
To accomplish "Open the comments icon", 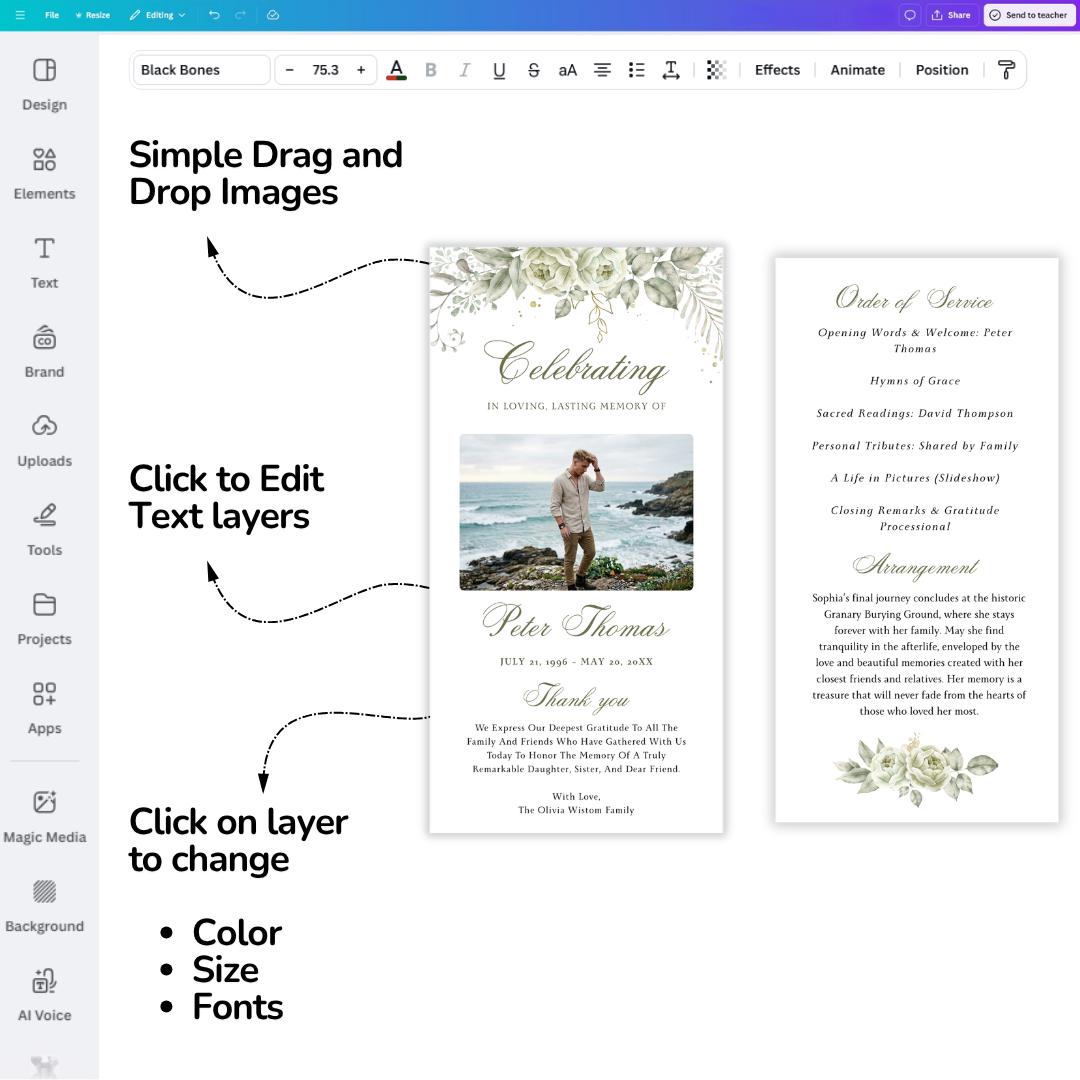I will pos(910,15).
